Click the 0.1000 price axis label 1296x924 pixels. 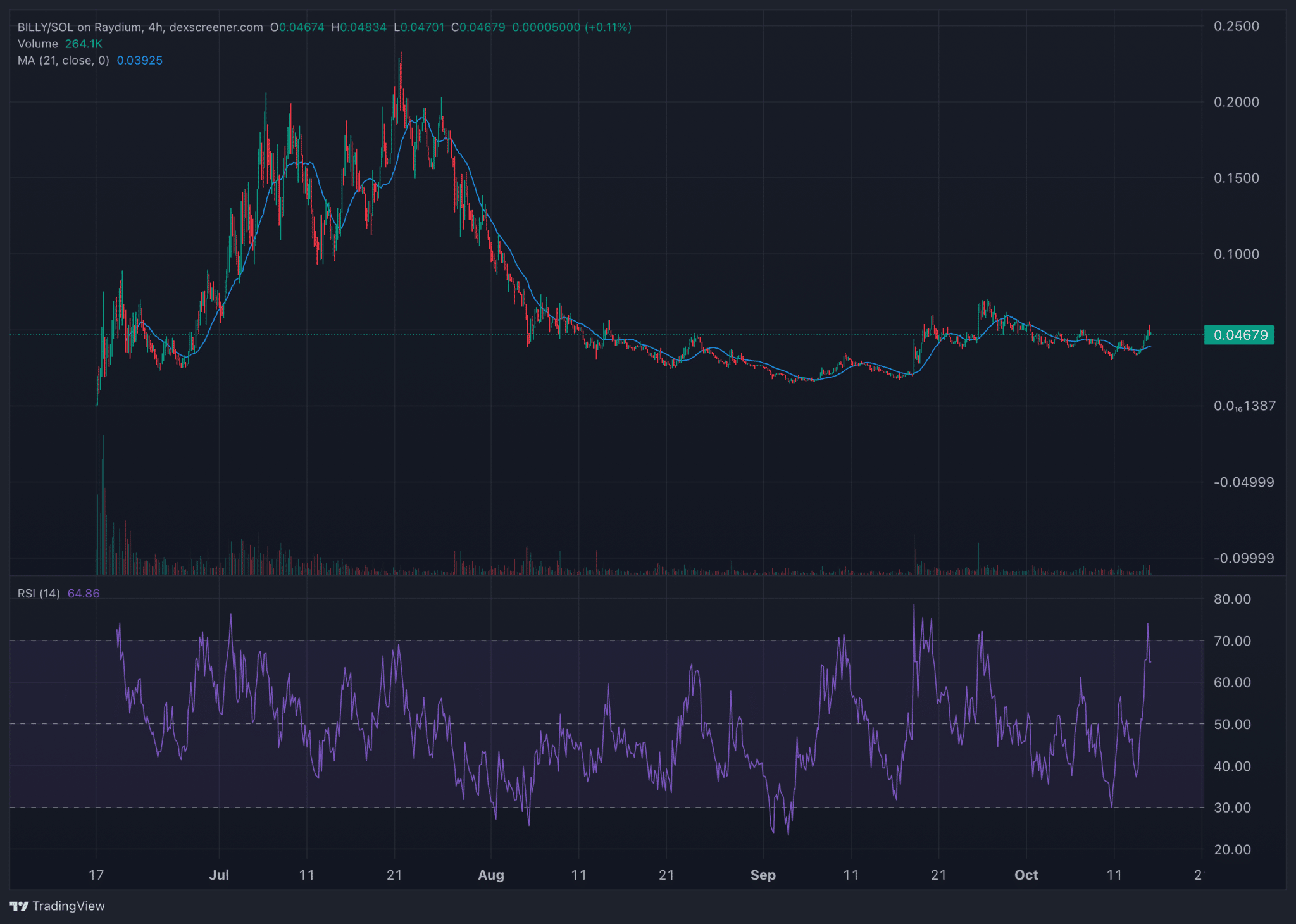click(1237, 254)
